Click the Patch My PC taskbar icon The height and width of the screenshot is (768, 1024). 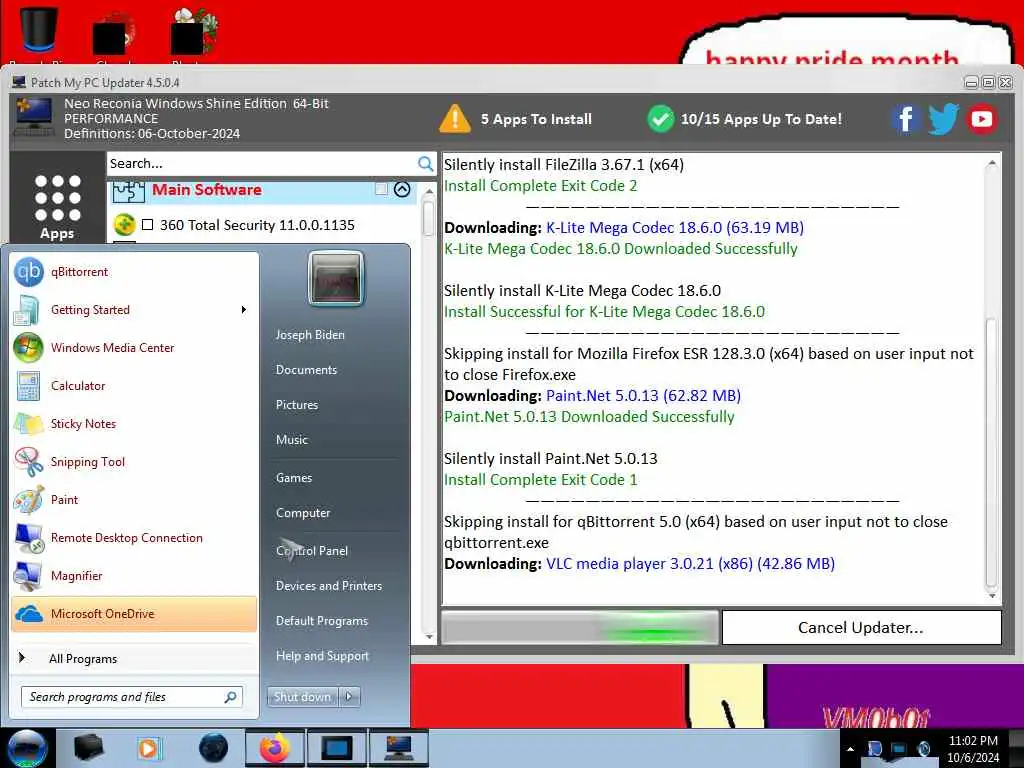pyautogui.click(x=398, y=748)
